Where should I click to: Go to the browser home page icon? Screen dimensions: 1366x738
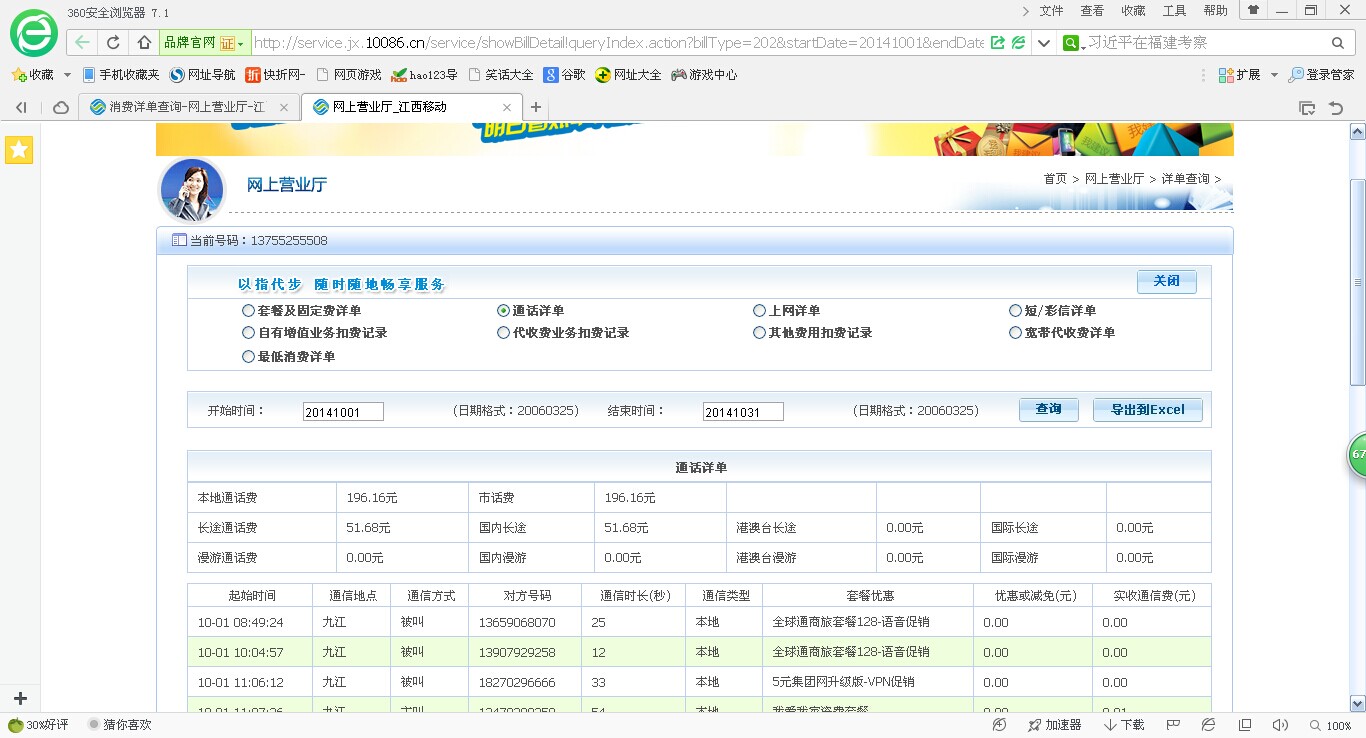[144, 43]
